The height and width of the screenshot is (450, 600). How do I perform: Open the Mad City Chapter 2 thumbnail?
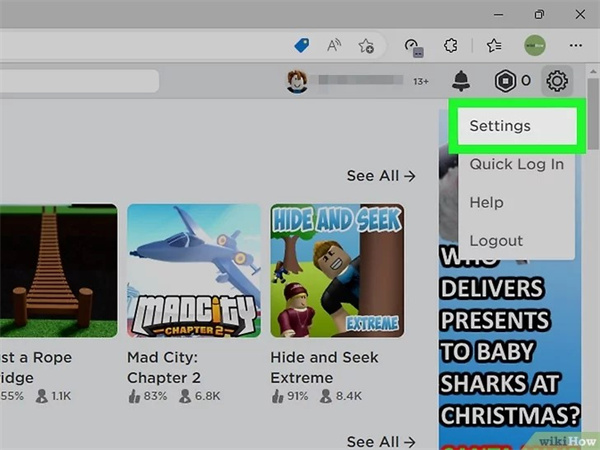pyautogui.click(x=194, y=271)
